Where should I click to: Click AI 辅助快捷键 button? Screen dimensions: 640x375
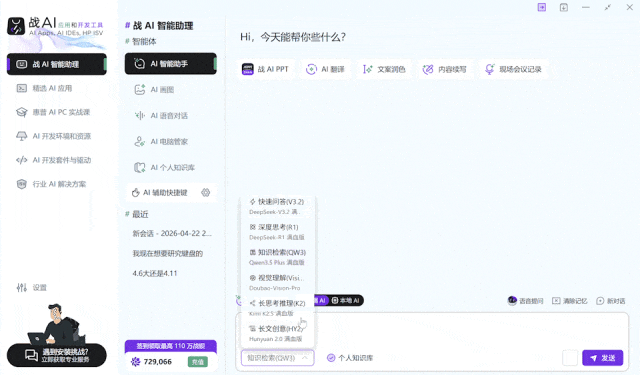coord(160,193)
